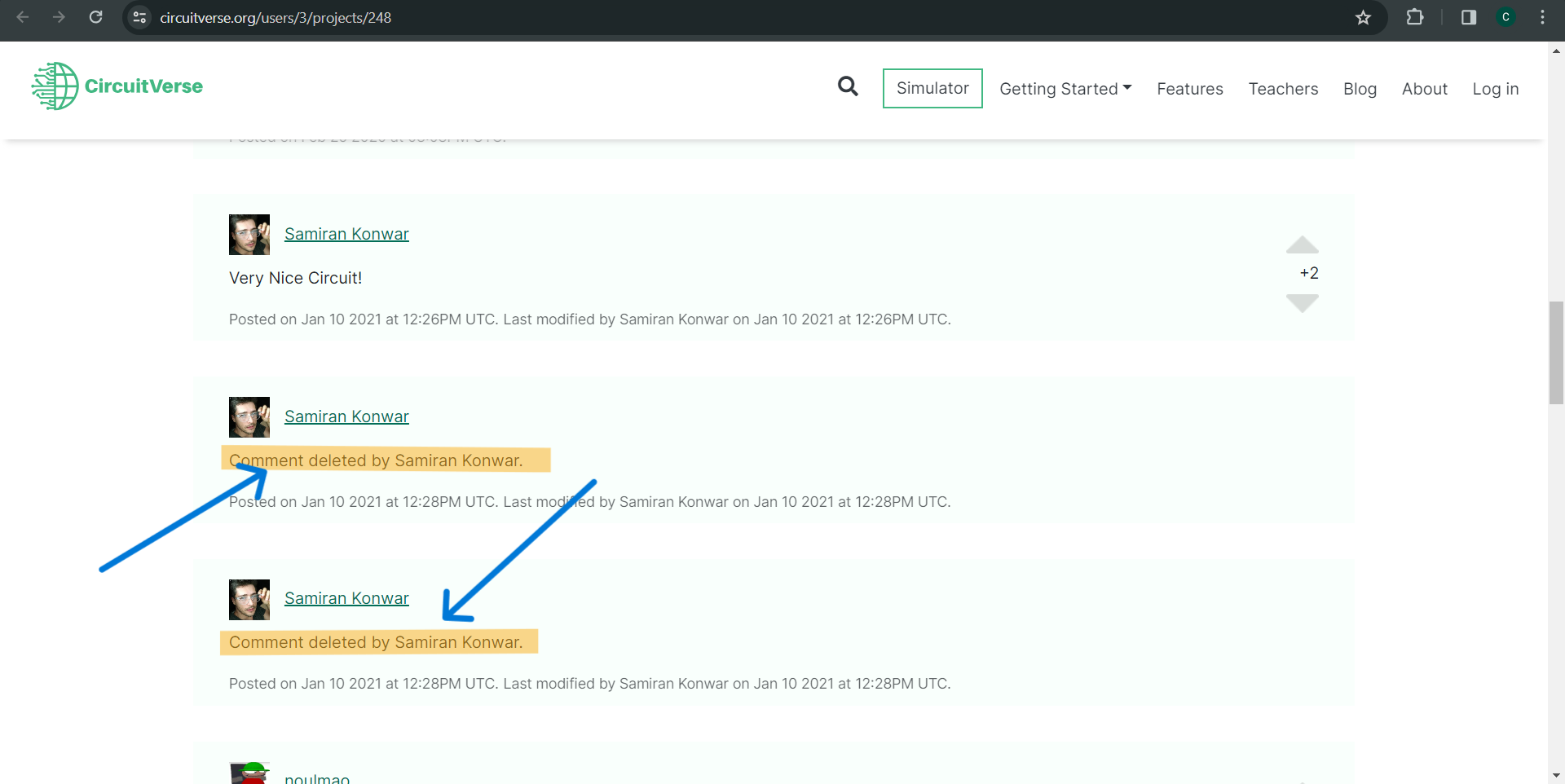The width and height of the screenshot is (1565, 784).
Task: Open site information via the tune icon
Action: 139,17
